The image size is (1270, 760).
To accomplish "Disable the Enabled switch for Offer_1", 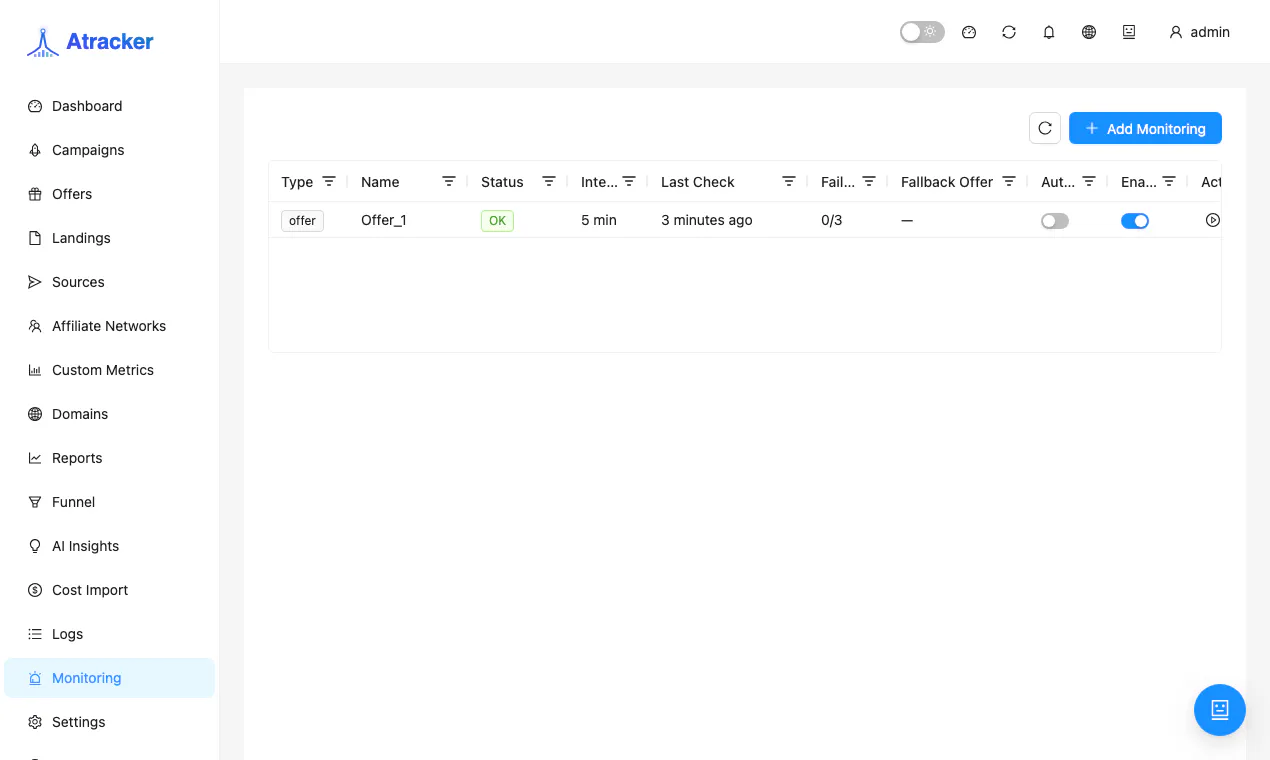I will point(1135,221).
